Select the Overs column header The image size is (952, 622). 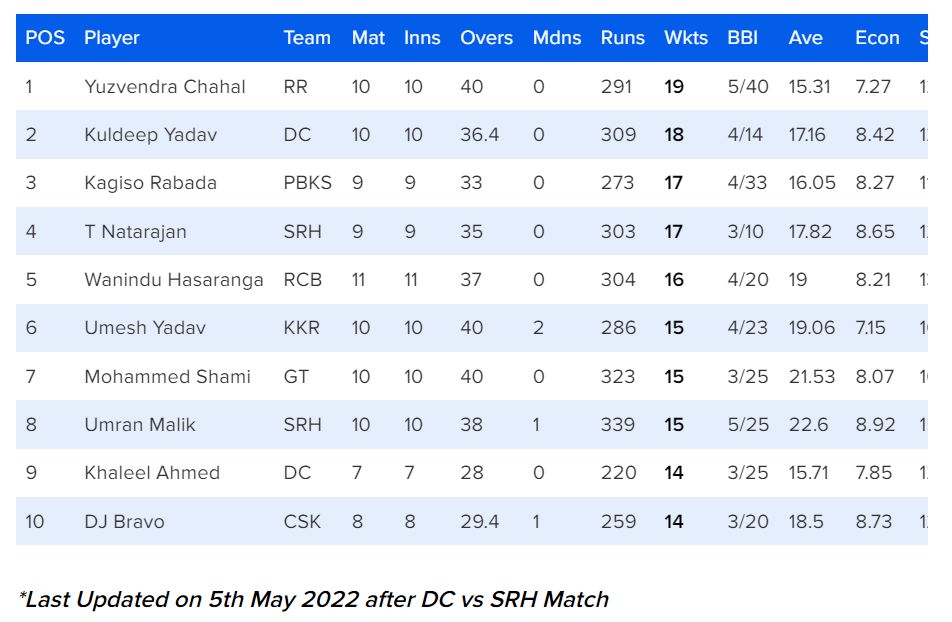[x=486, y=38]
